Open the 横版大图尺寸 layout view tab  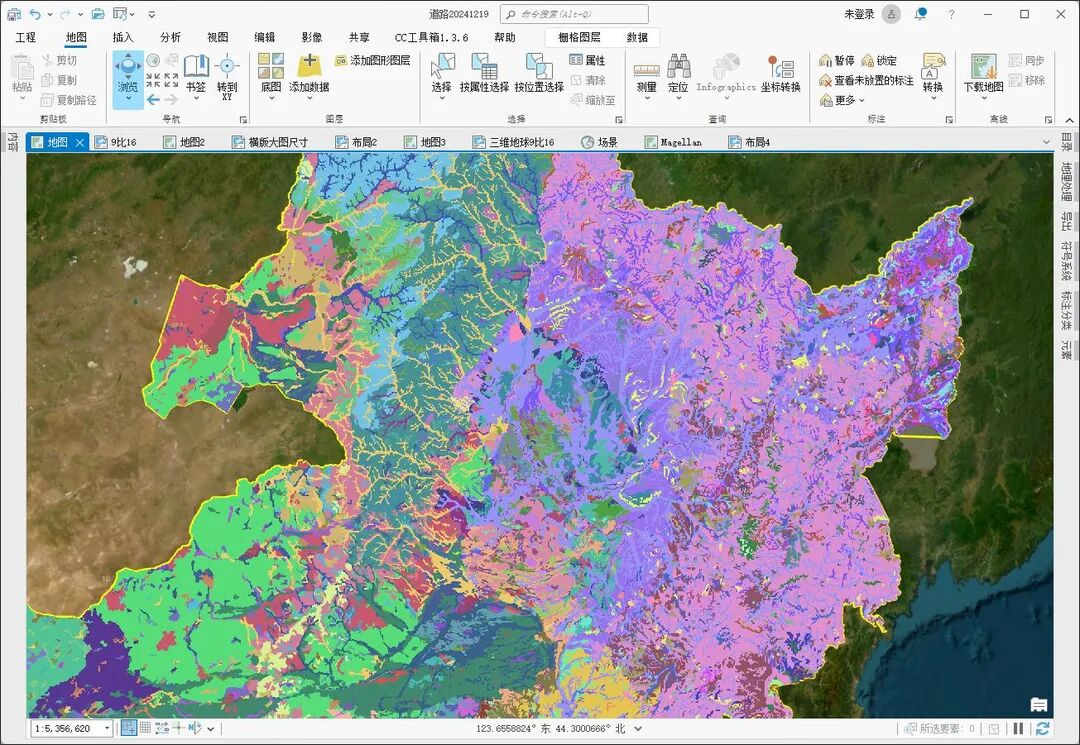tap(270, 143)
